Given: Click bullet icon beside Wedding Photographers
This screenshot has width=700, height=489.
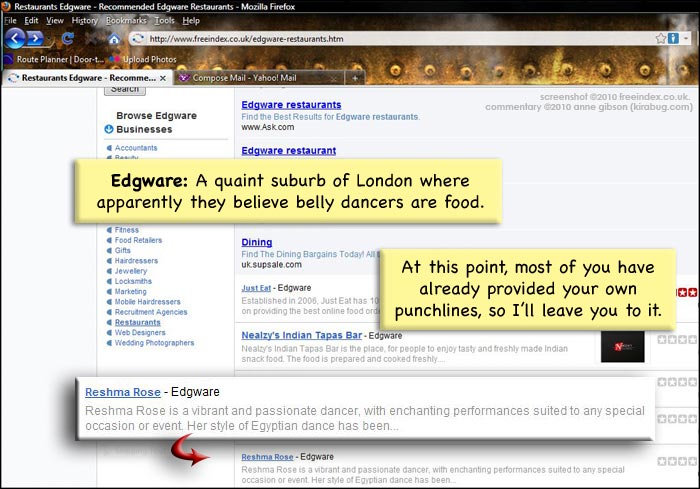Looking at the screenshot, I should tap(109, 343).
